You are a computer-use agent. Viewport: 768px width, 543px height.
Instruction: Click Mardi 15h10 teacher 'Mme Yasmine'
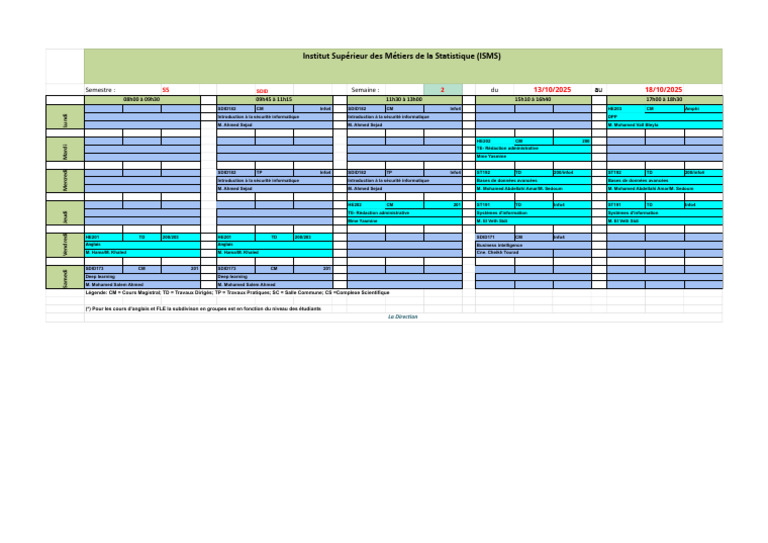(533, 157)
